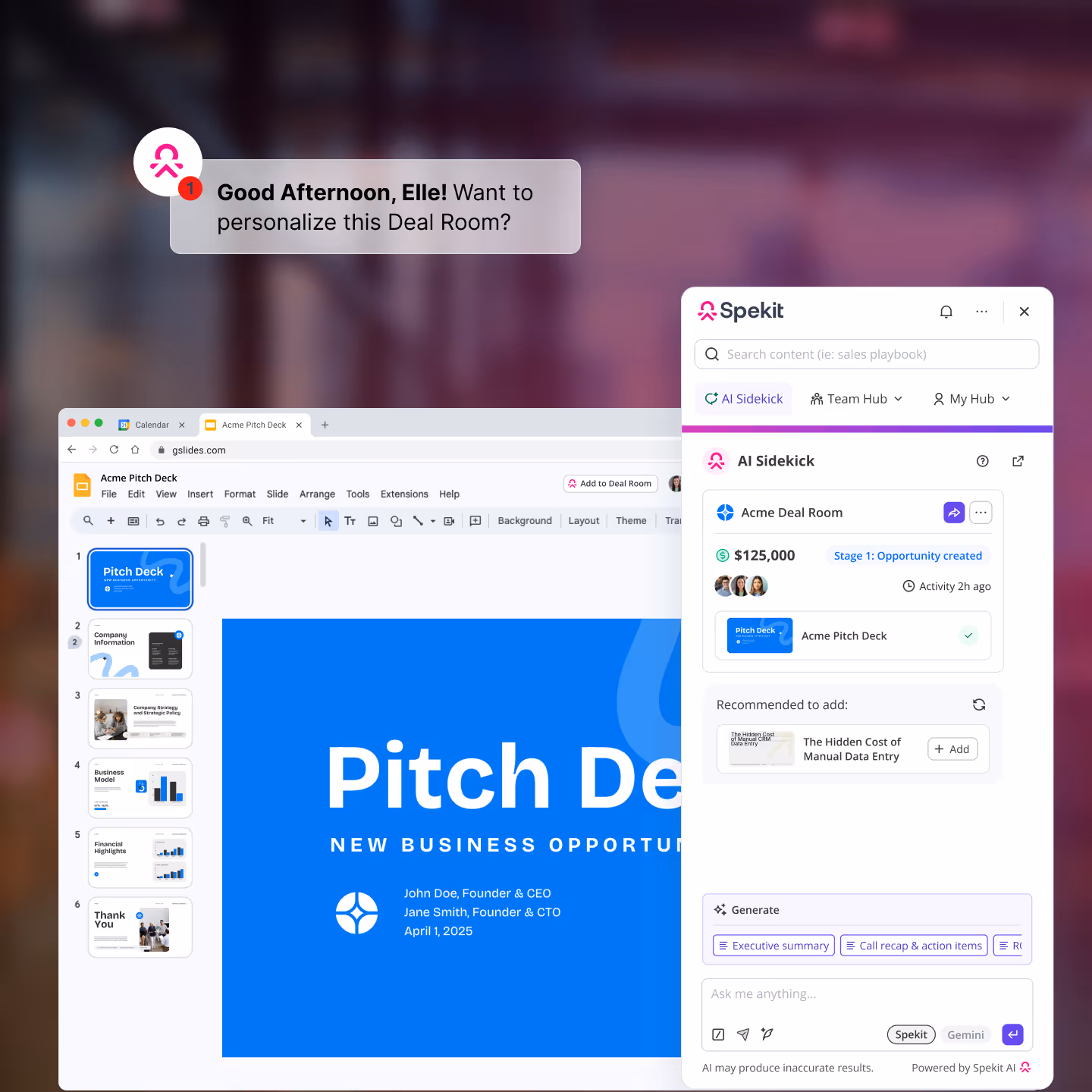Select slide 6 Thank You thumbnail
Screen dimensions: 1092x1092
pos(140,927)
